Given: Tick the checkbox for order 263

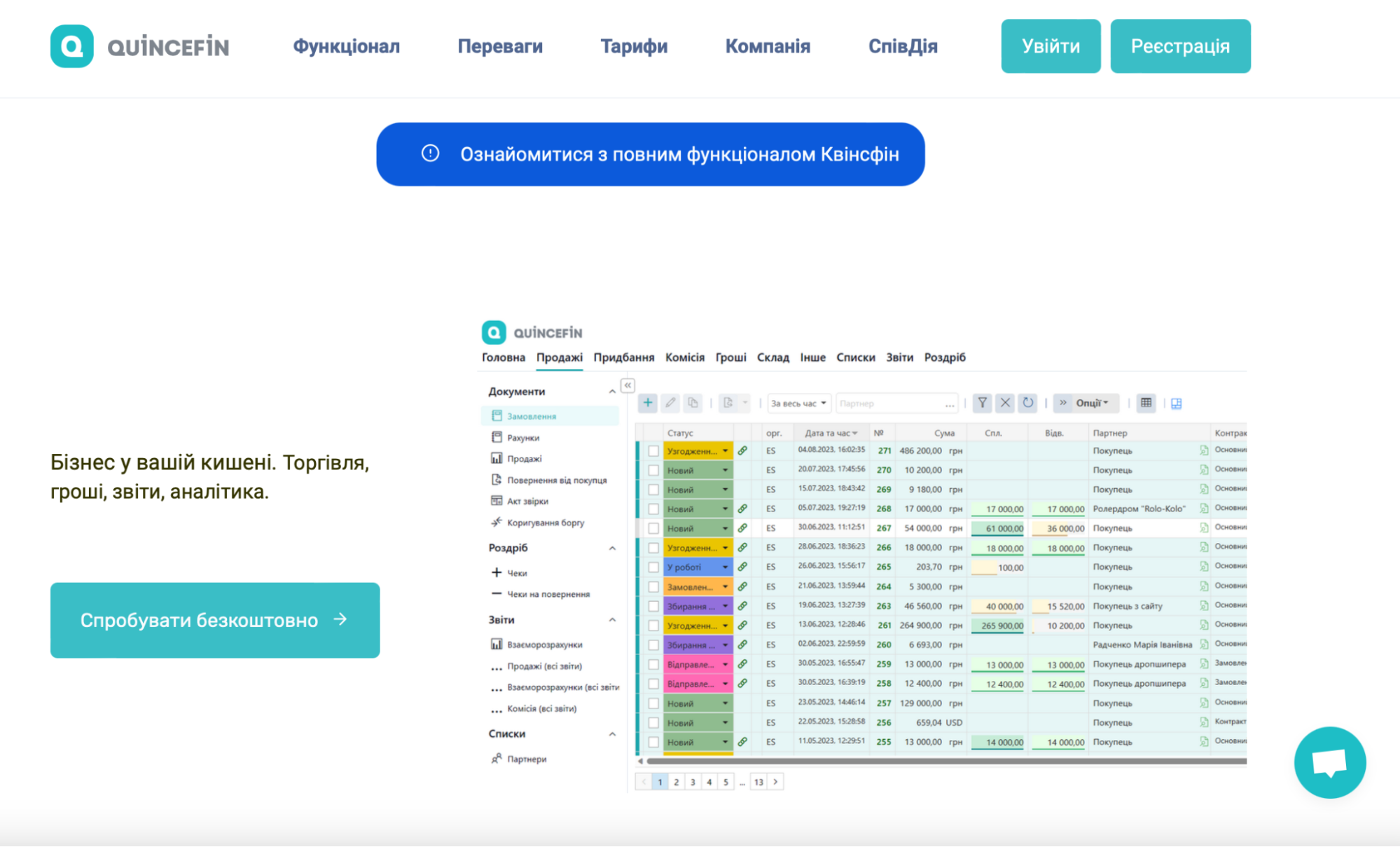Looking at the screenshot, I should pos(653,606).
